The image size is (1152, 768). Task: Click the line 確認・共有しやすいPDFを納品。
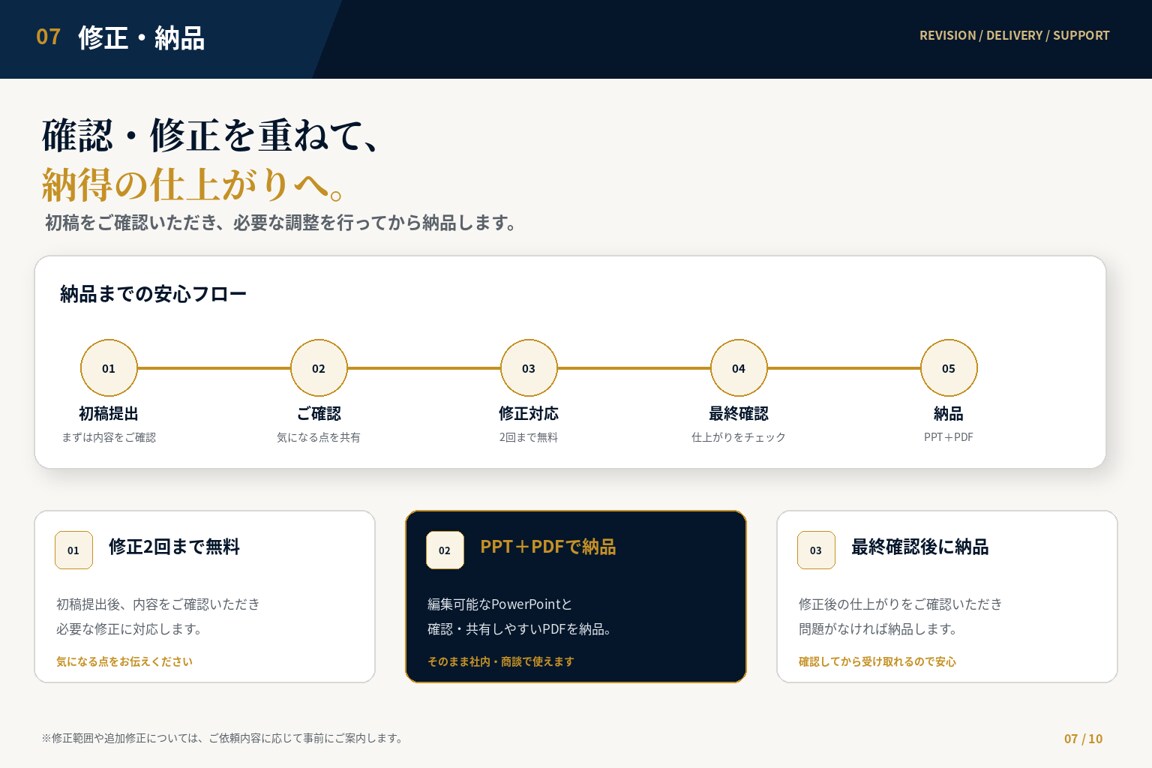pos(520,629)
